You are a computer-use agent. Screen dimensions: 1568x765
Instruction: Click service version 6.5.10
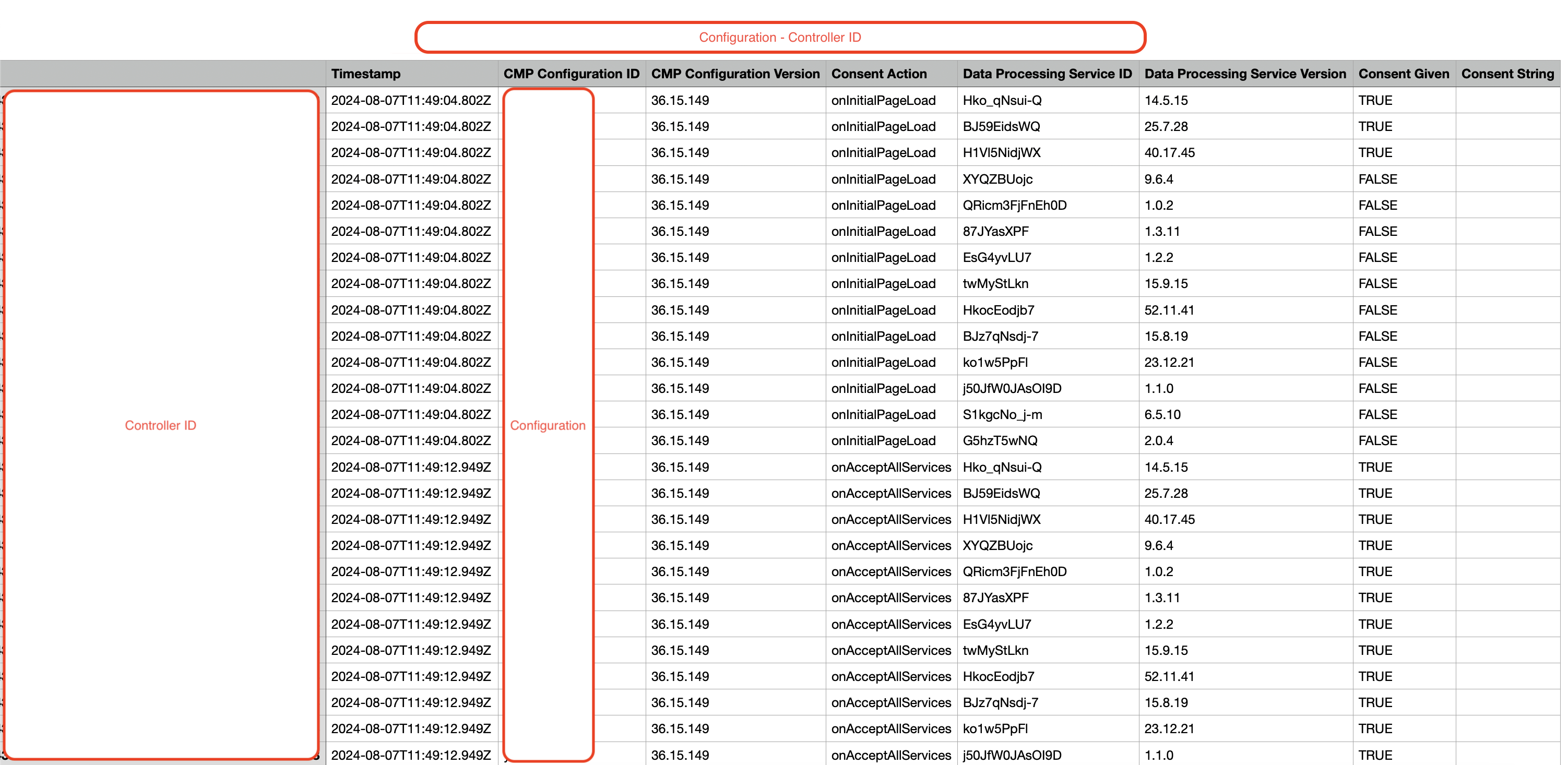1162,415
